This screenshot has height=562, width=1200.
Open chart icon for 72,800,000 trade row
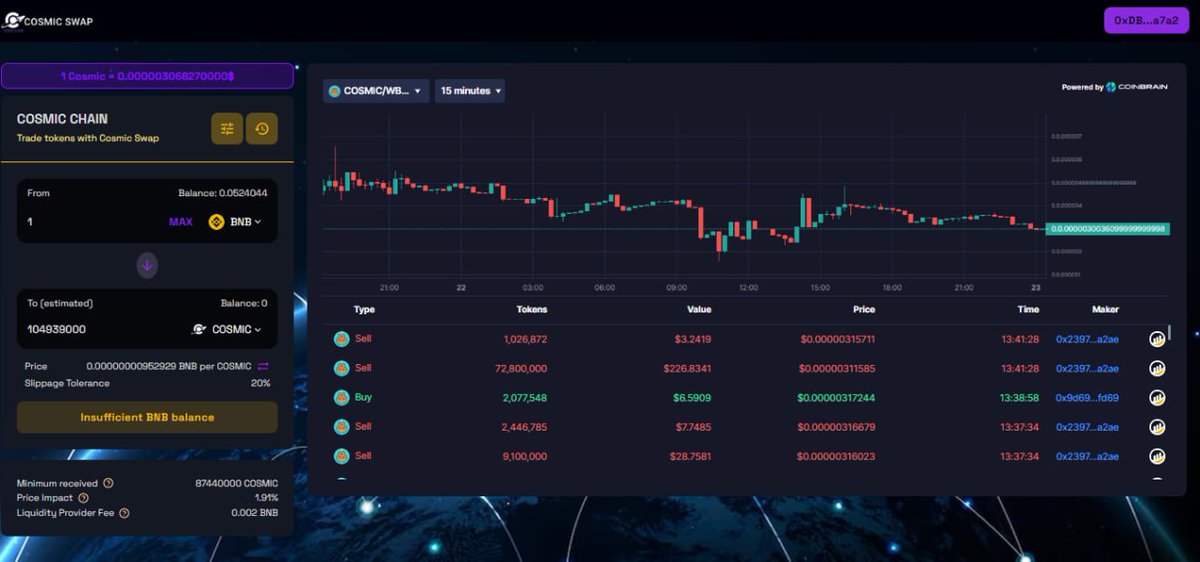coord(1157,369)
